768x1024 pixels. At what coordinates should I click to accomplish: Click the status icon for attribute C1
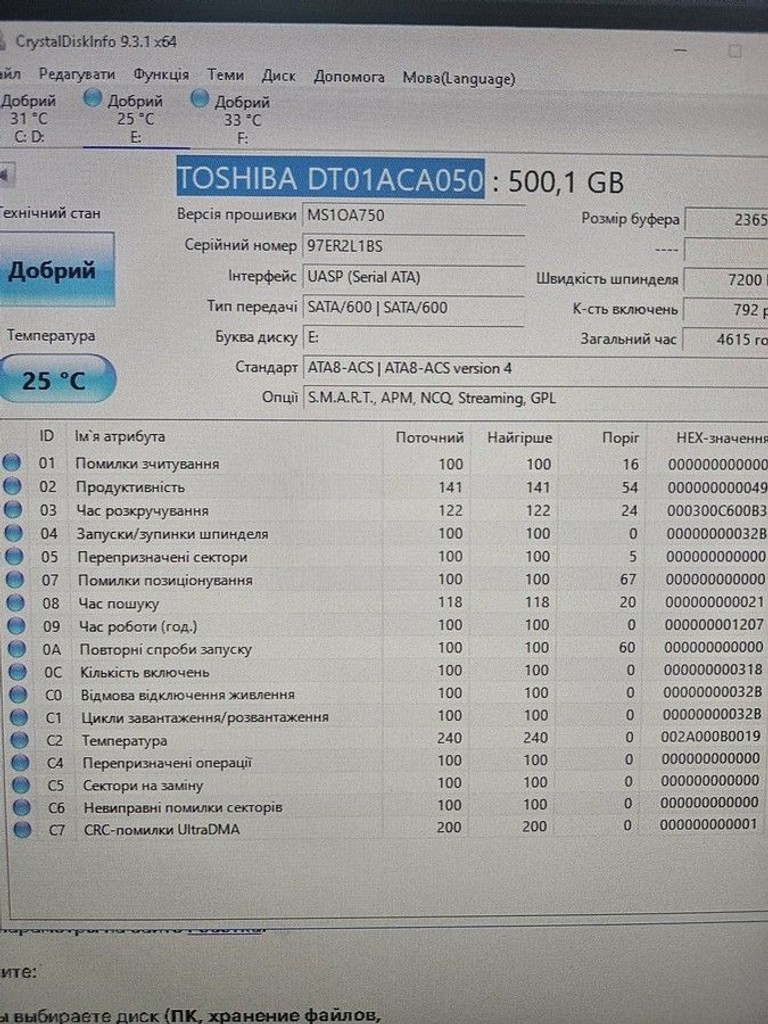click(19, 717)
